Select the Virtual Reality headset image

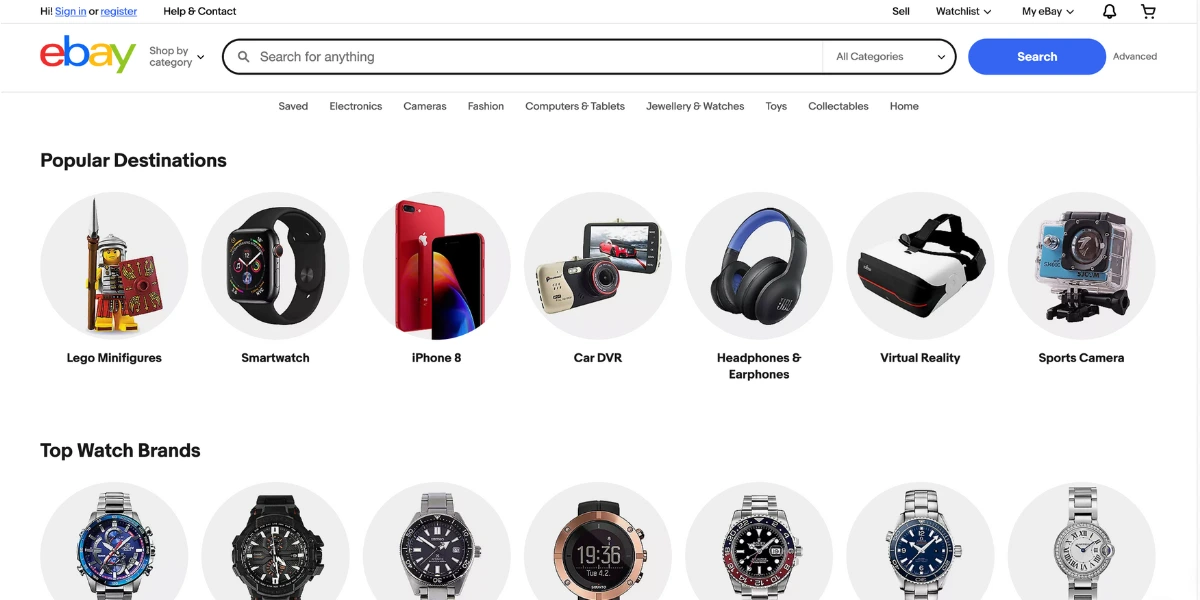click(920, 266)
